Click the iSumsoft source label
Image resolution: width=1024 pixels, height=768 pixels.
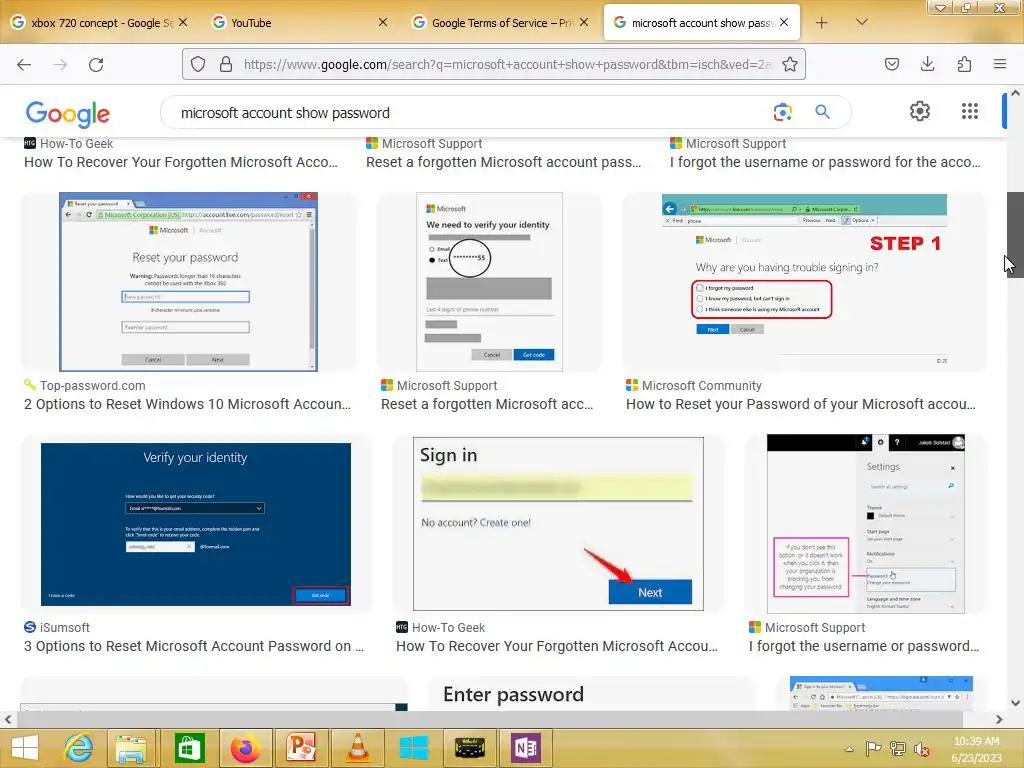click(x=65, y=627)
